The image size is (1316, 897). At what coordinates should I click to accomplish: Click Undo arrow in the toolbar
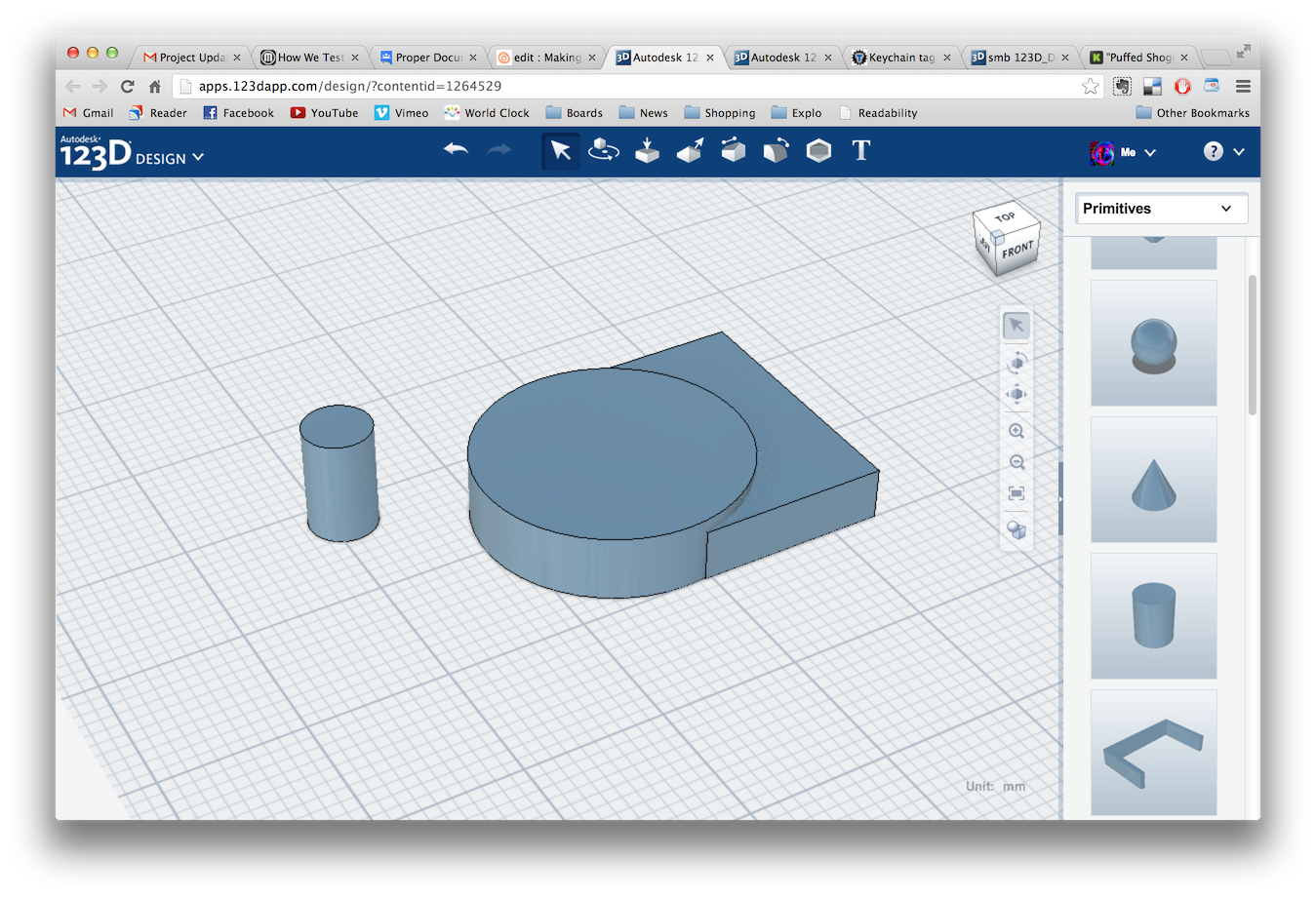point(457,150)
